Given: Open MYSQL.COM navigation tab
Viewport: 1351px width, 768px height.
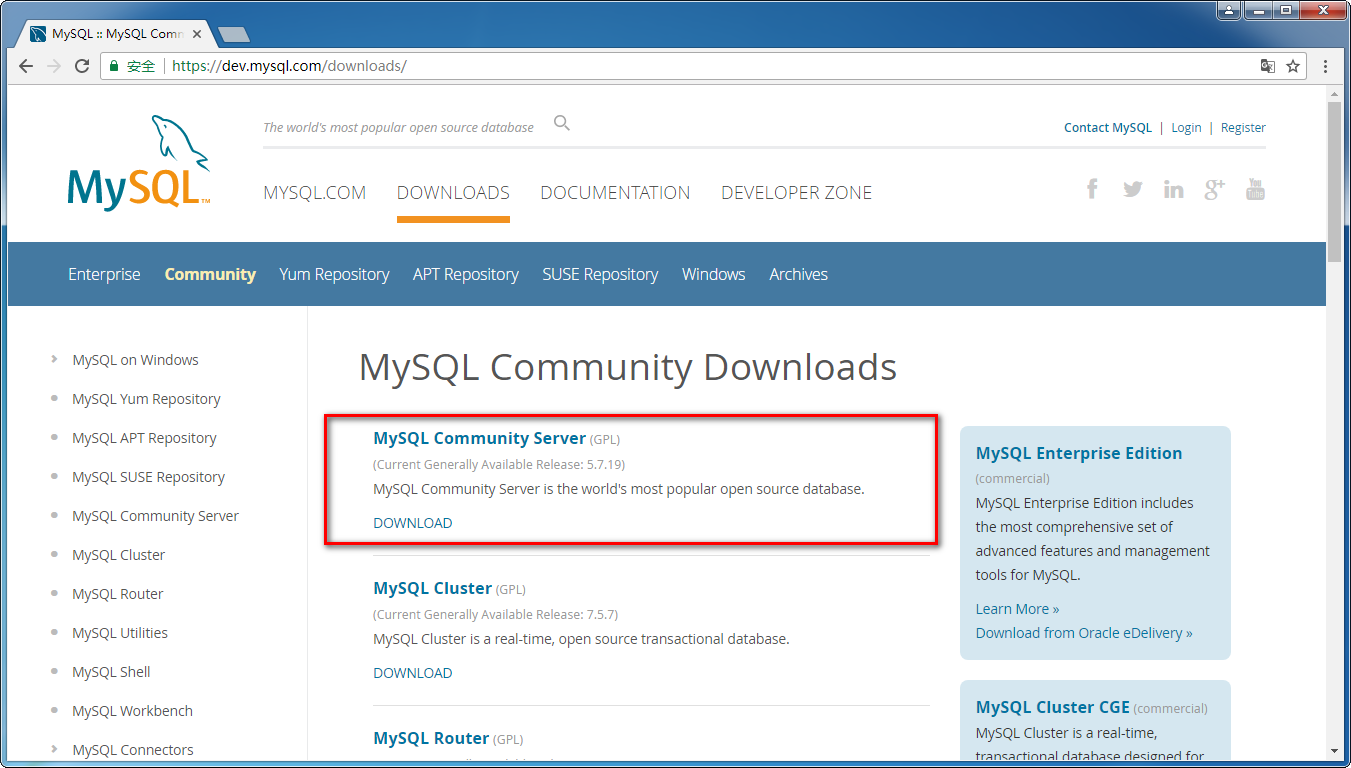Looking at the screenshot, I should coord(315,193).
